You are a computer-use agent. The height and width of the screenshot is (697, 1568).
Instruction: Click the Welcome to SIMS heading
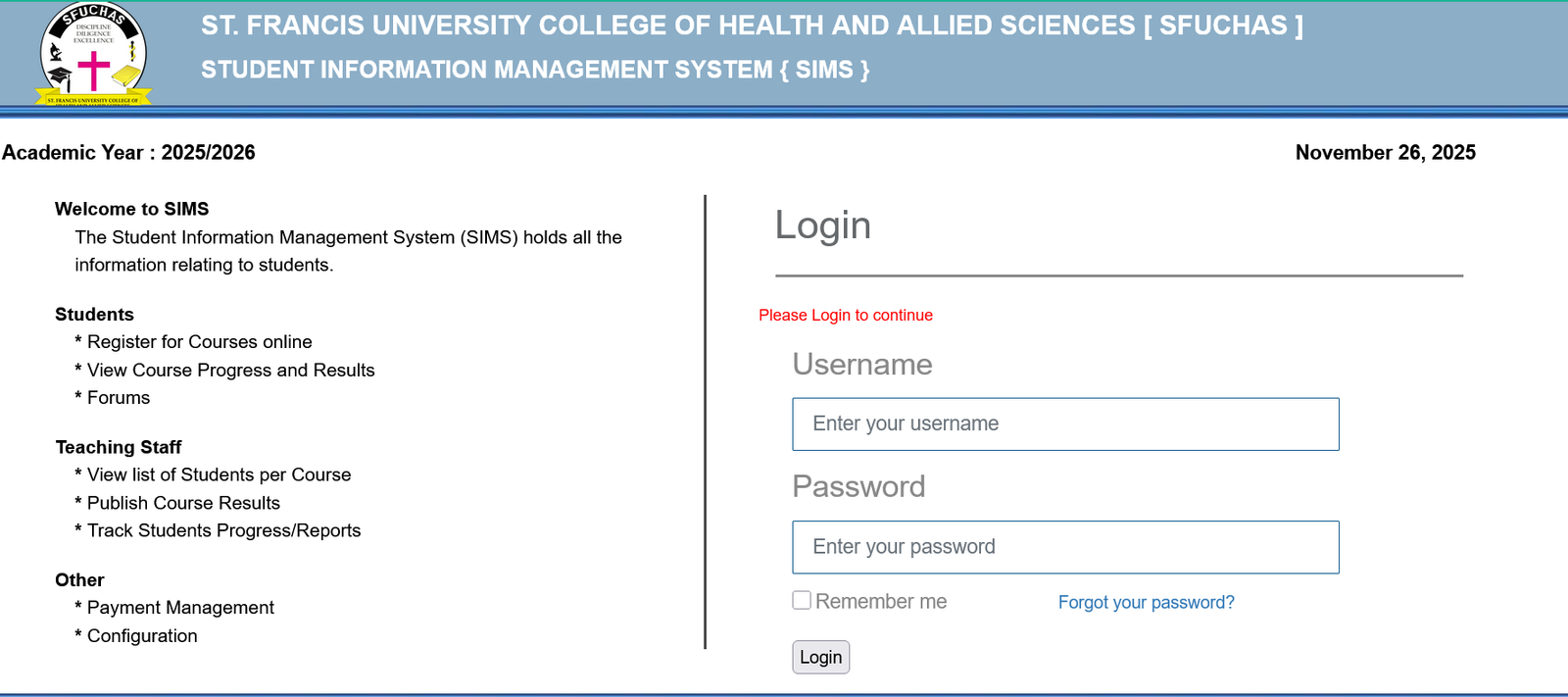pyautogui.click(x=131, y=209)
